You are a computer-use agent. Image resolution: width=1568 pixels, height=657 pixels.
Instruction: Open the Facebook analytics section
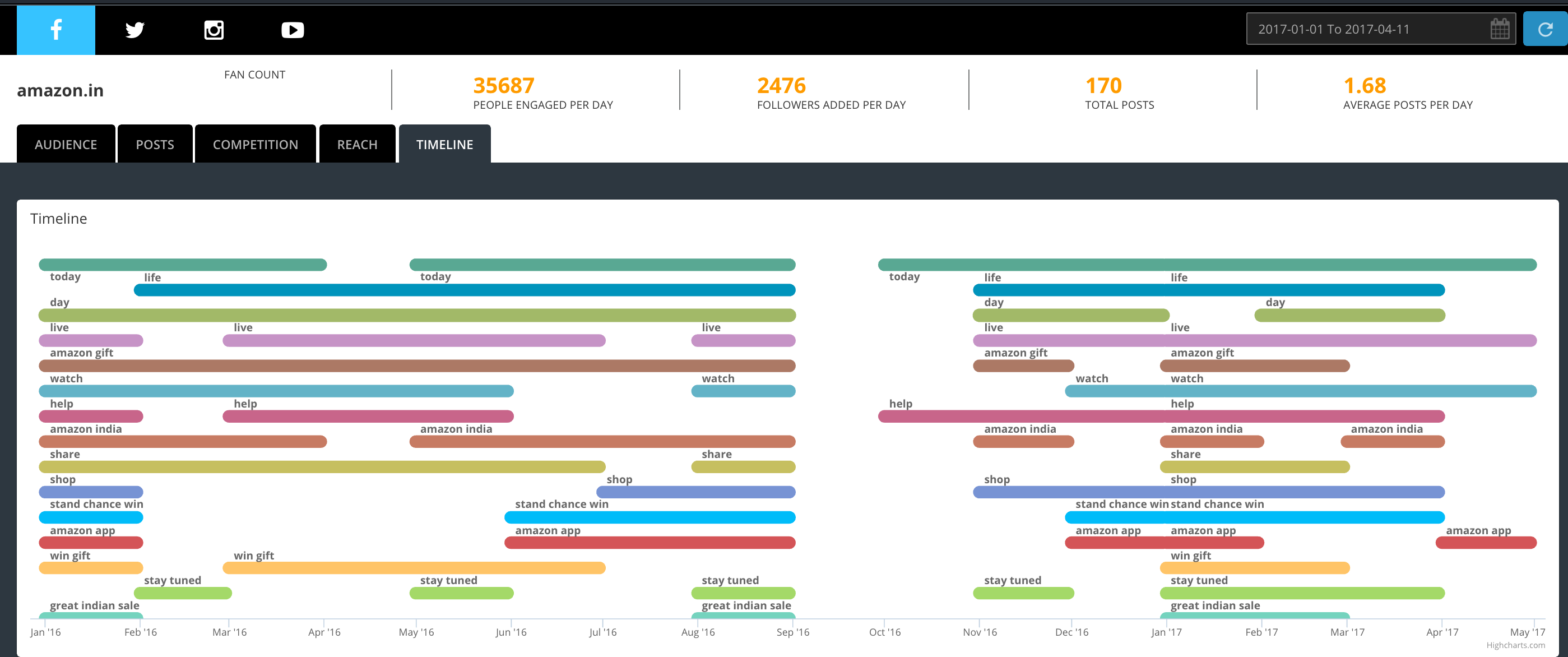pos(55,29)
